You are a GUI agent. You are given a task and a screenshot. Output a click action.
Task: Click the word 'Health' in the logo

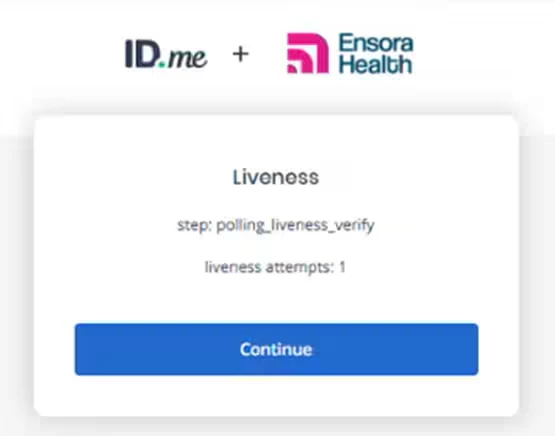pos(376,64)
